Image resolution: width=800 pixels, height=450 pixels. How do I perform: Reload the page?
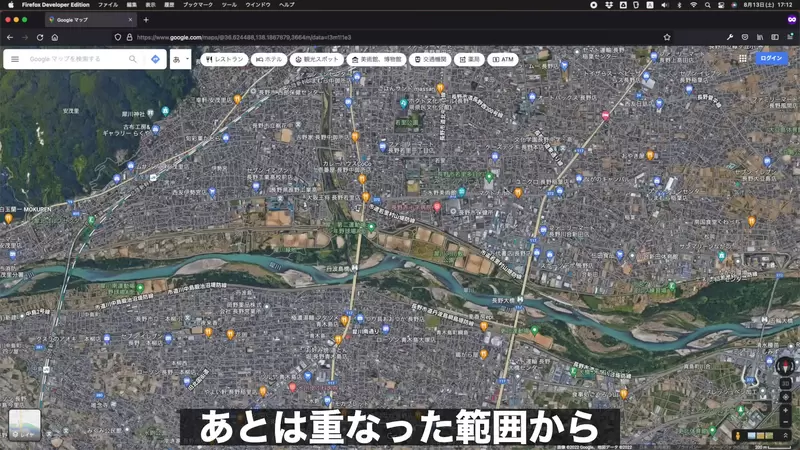(40, 37)
